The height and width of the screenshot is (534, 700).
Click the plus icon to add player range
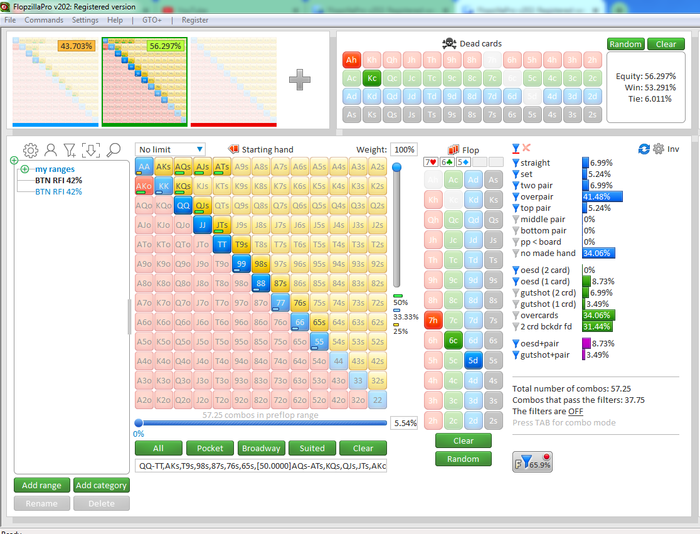click(300, 80)
